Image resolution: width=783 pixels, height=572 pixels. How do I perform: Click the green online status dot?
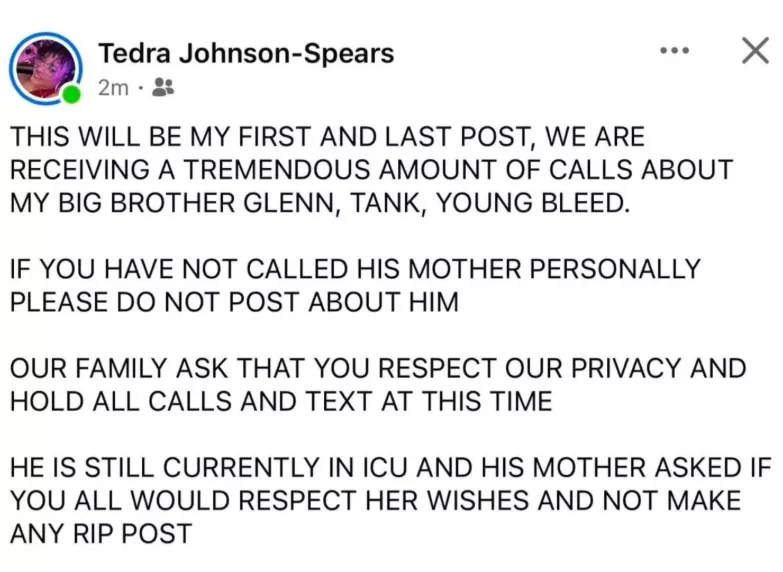click(x=70, y=95)
